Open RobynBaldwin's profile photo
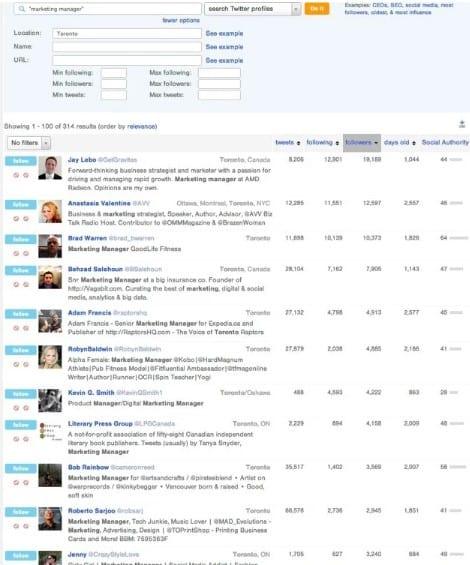The image size is (470, 565). pos(50,357)
